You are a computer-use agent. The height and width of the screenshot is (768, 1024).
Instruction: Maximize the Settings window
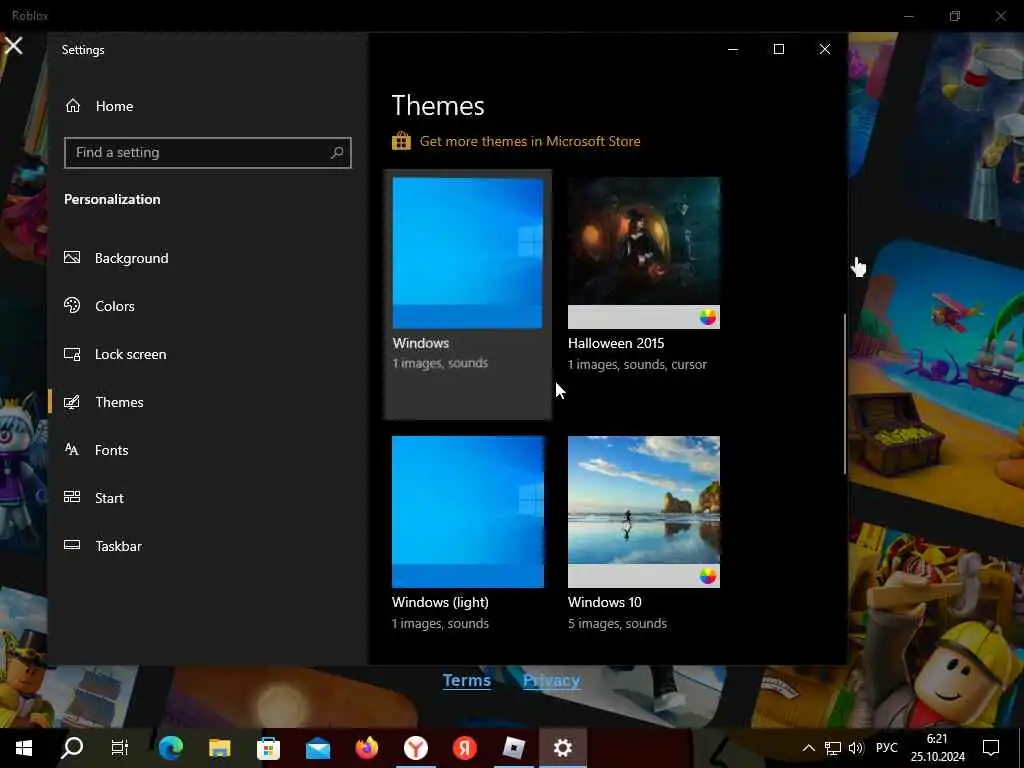click(x=778, y=50)
